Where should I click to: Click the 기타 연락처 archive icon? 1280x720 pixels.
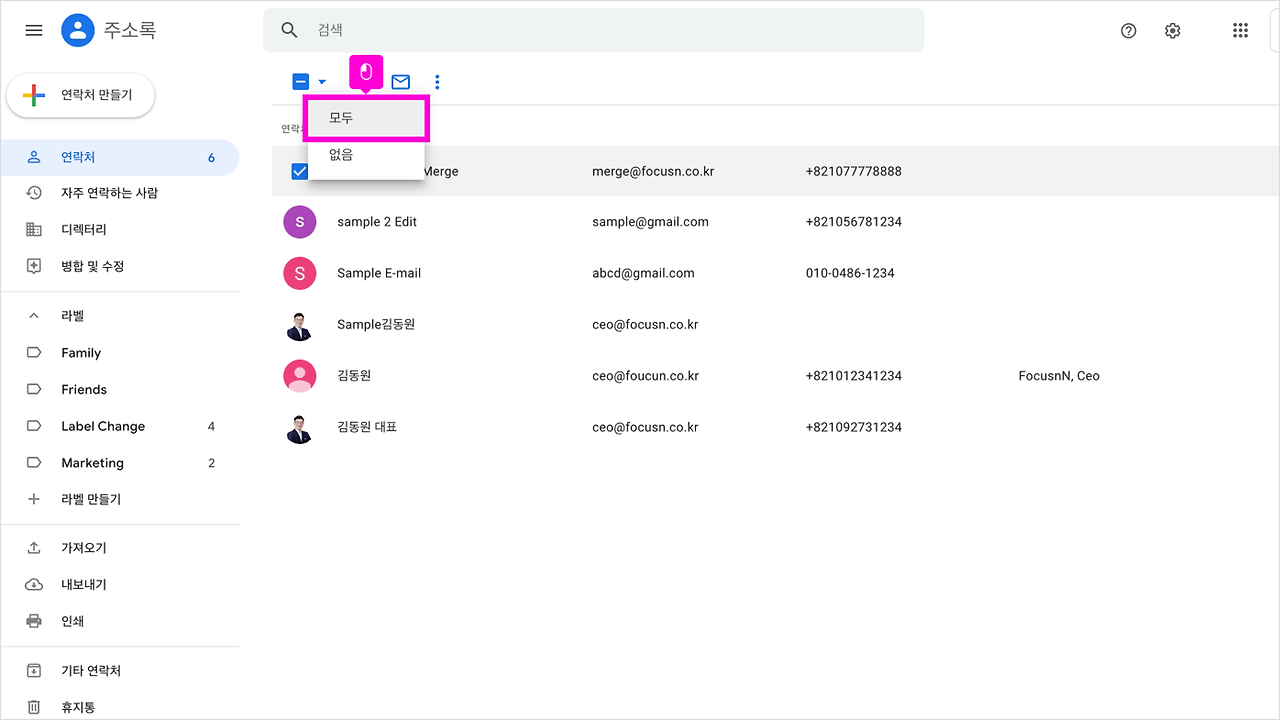pos(34,670)
